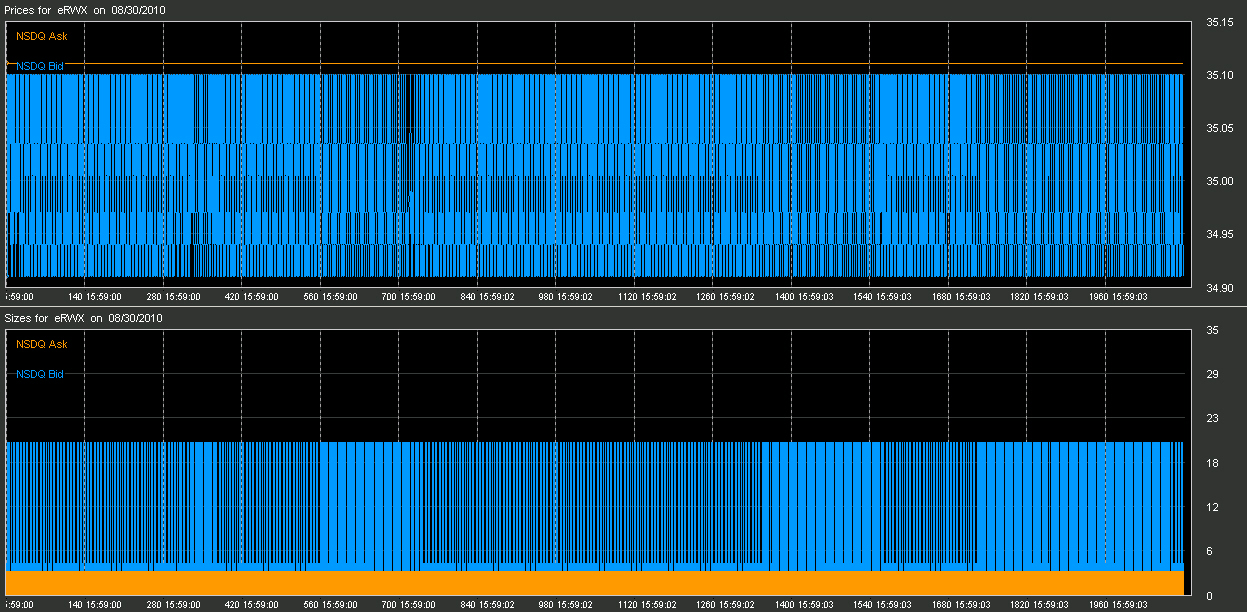Click the 6 label on the Sizes axis

click(1210, 552)
